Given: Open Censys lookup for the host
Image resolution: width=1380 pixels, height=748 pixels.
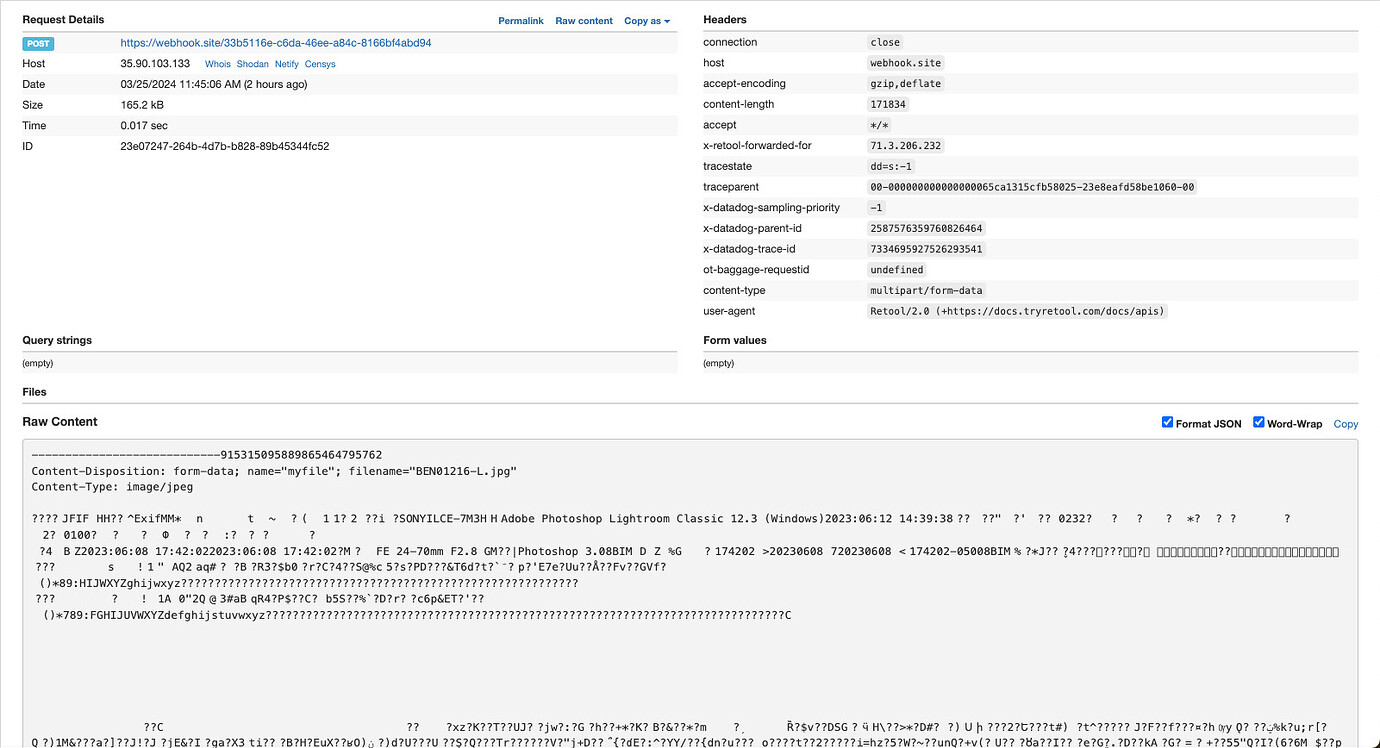Looking at the screenshot, I should (x=320, y=64).
